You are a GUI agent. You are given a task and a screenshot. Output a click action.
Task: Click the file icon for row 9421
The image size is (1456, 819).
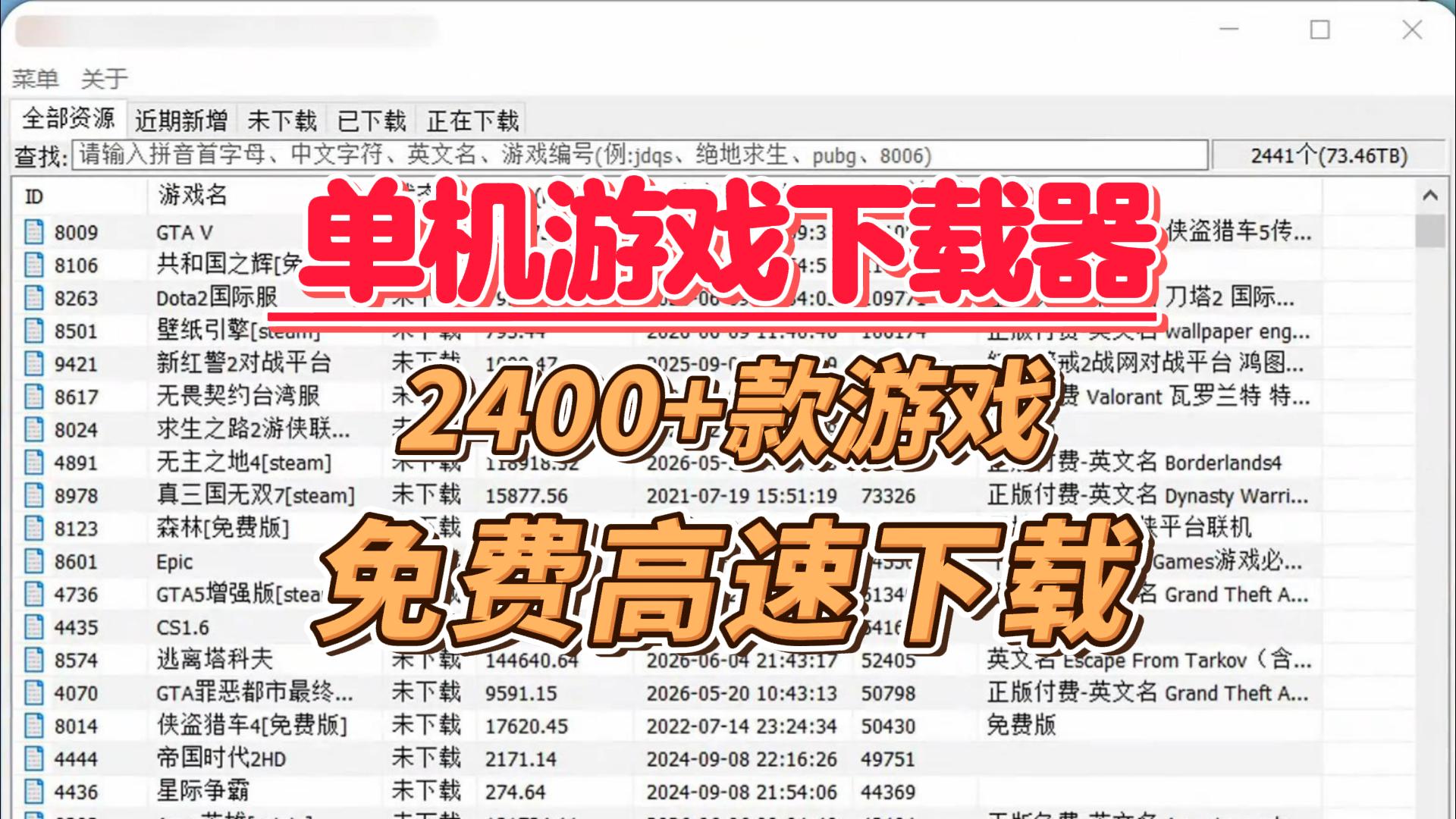[x=34, y=363]
